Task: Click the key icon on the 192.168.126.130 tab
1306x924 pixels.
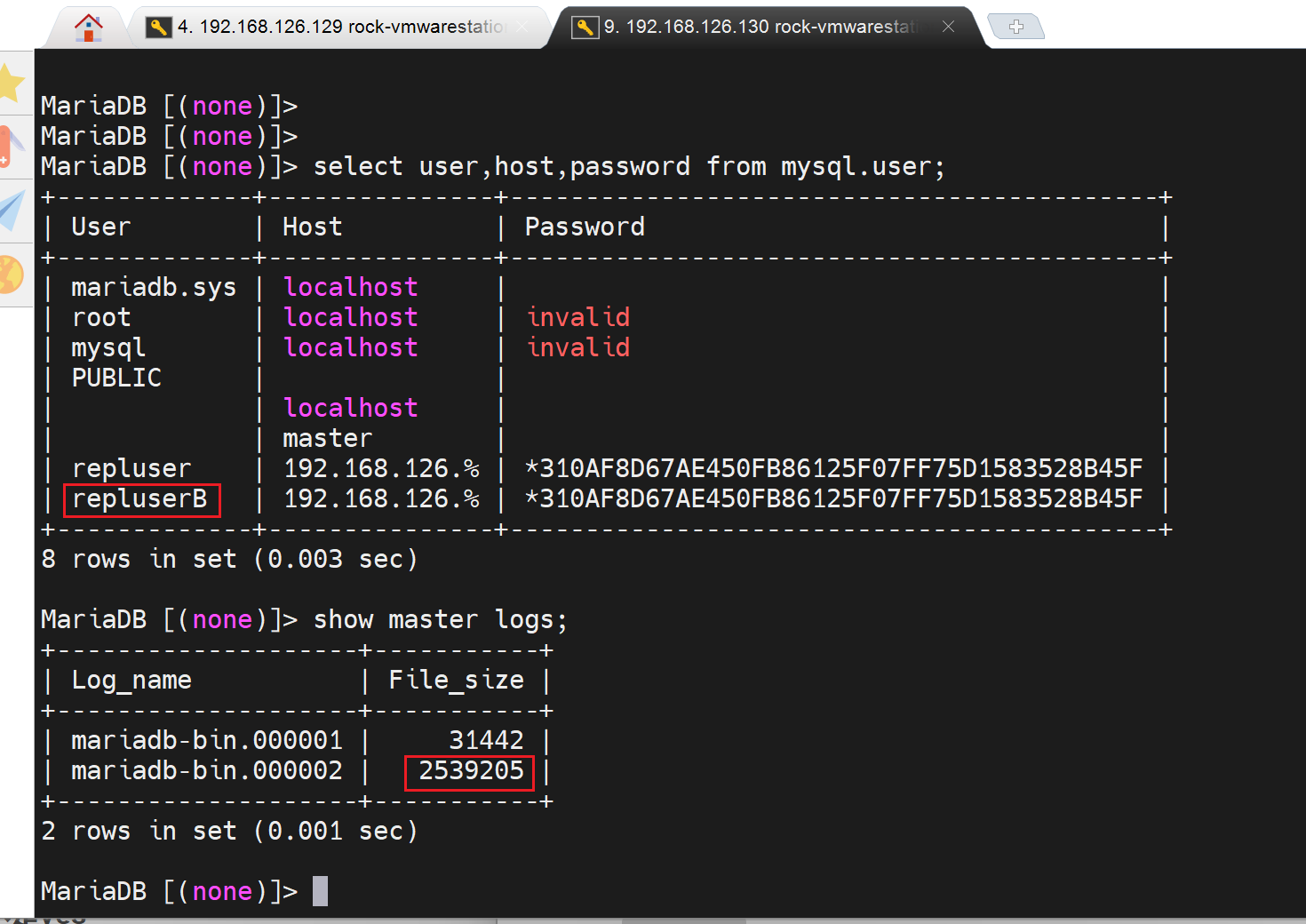Action: tap(585, 28)
